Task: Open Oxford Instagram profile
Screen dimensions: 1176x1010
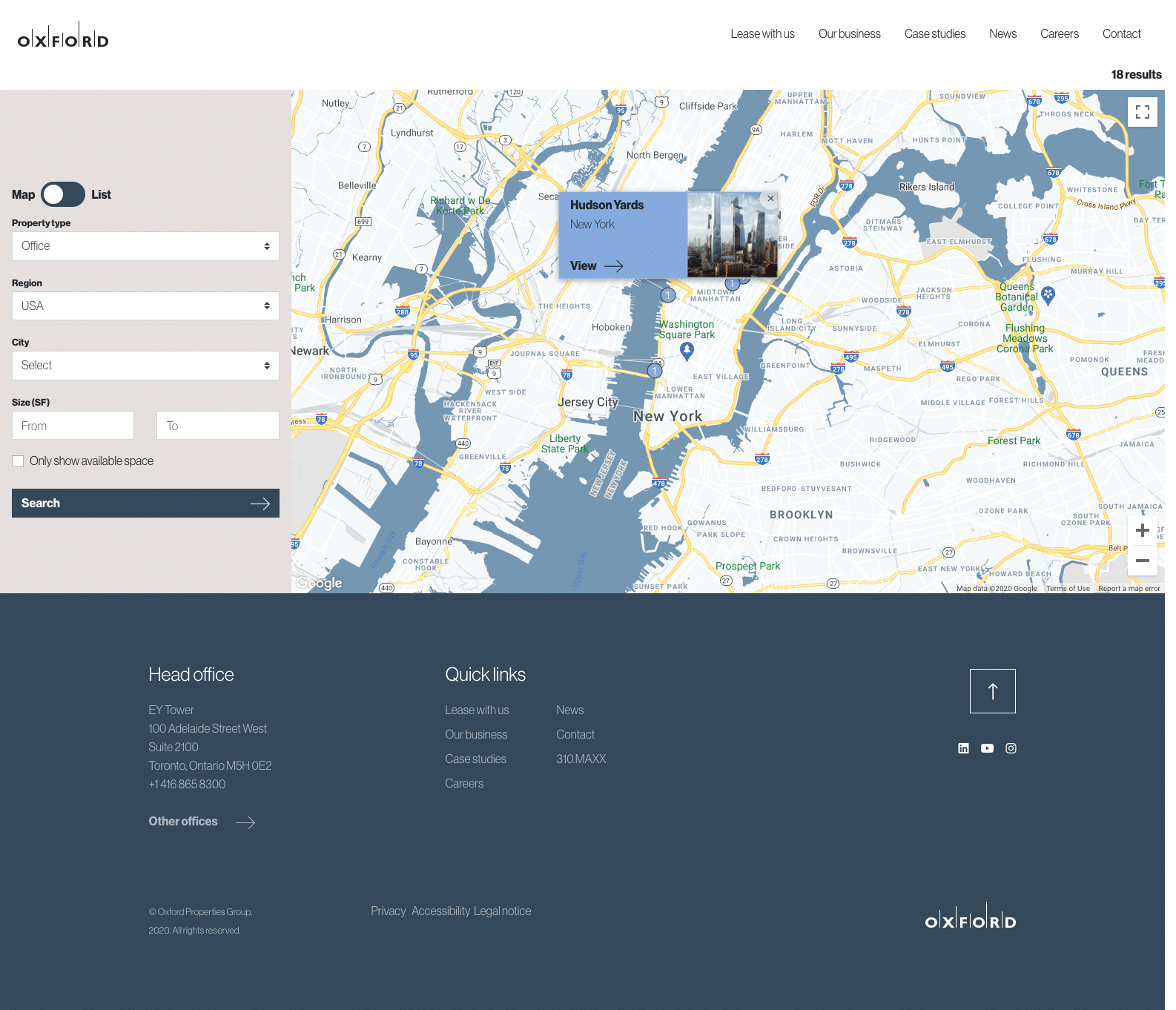Action: [1011, 748]
